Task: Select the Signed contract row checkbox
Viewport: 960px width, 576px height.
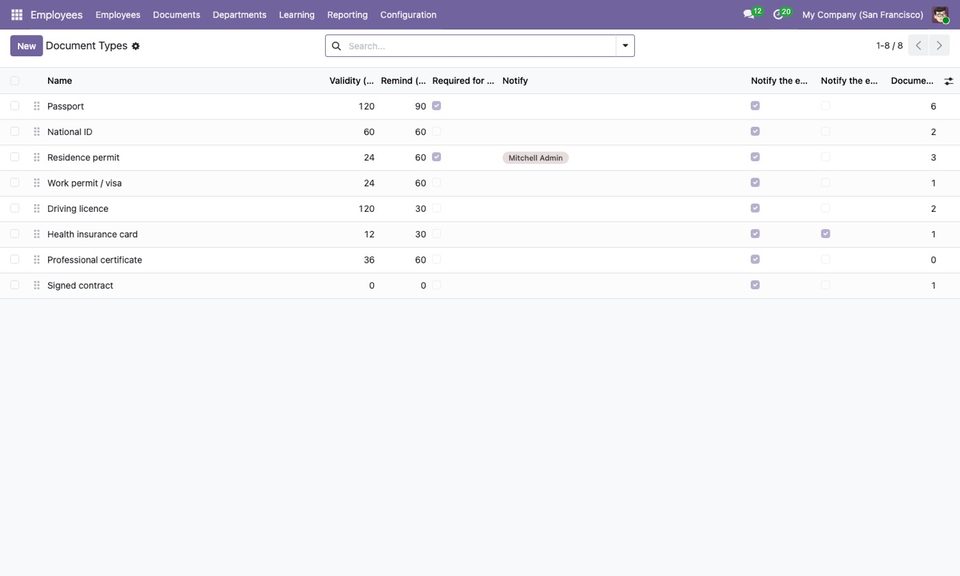Action: (x=15, y=285)
